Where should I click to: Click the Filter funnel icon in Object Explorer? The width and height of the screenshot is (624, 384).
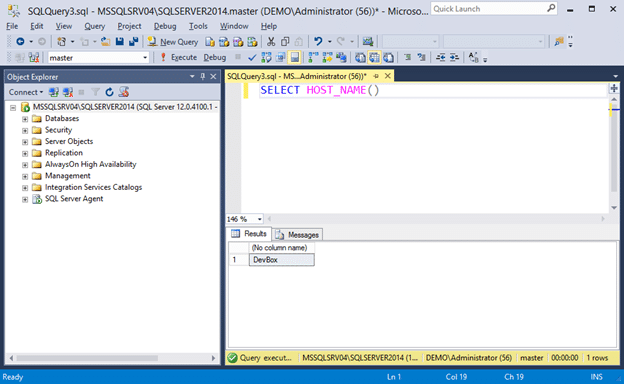pos(96,92)
